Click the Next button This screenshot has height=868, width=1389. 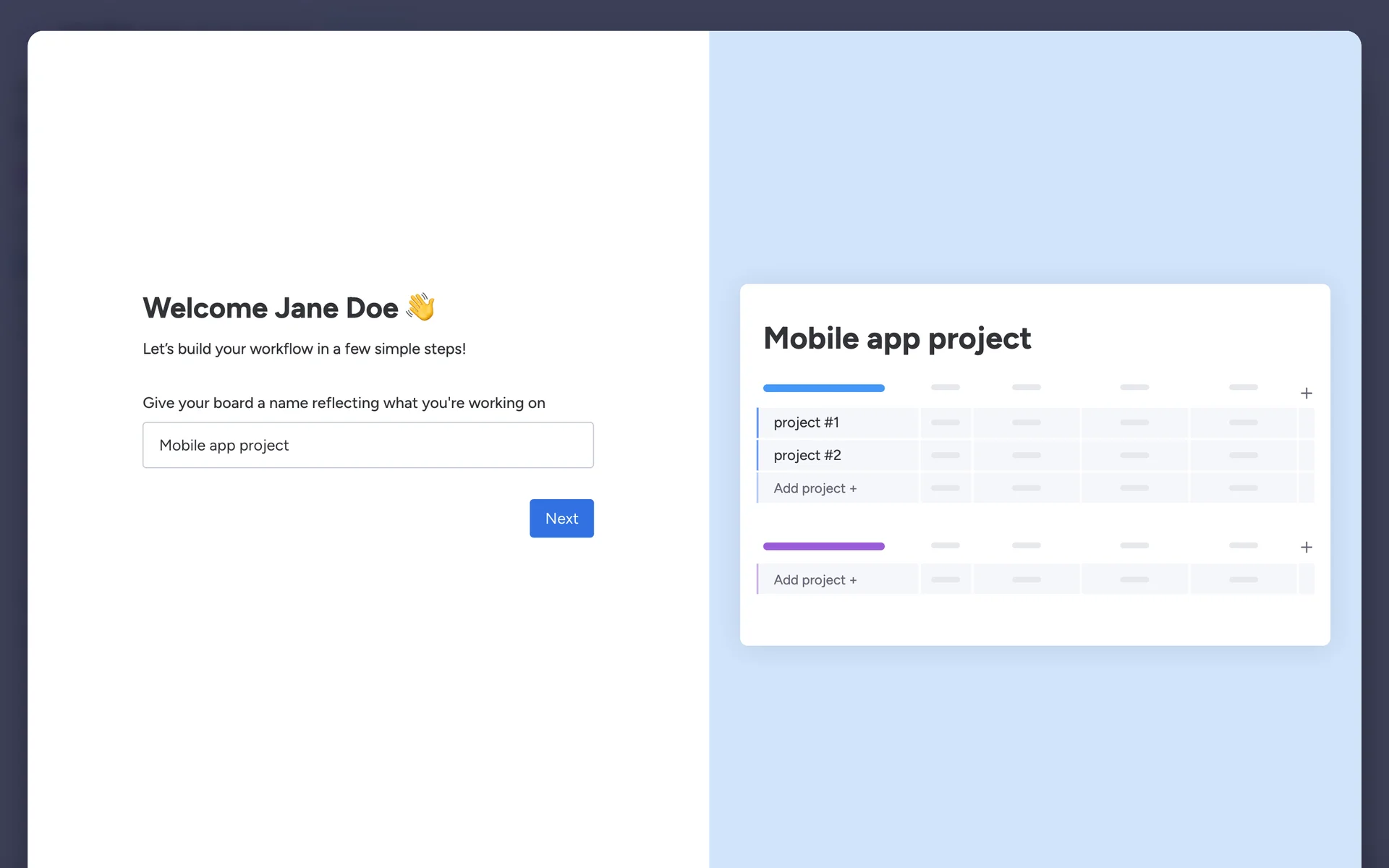(561, 518)
